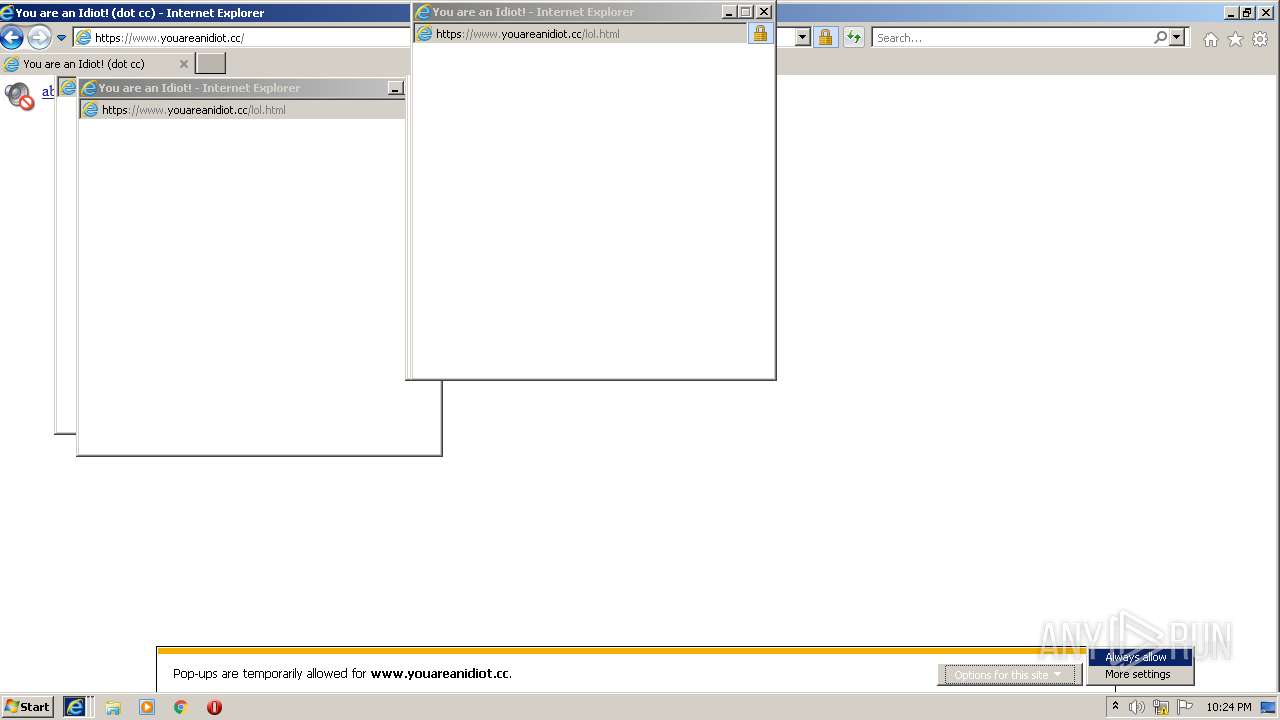Click the pop-ups temporarily allowed notification text
Viewport: 1280px width, 720px height.
pos(343,674)
